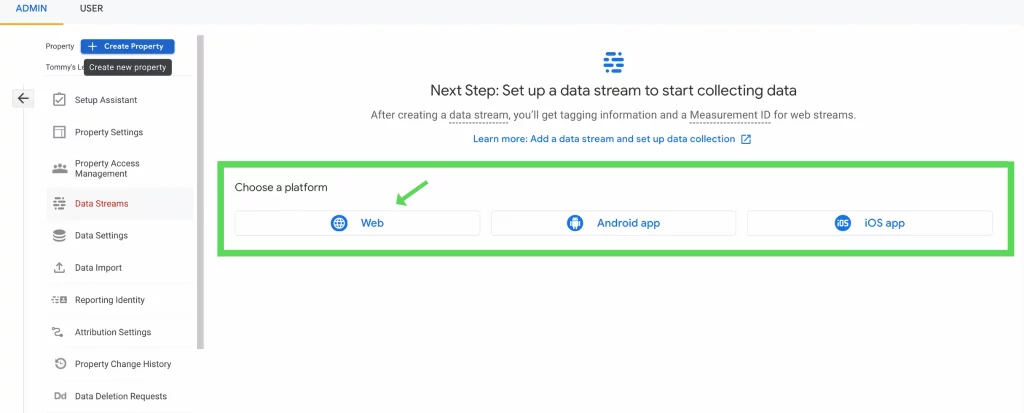Click the Data Settings database icon
This screenshot has height=413, width=1024.
[59, 235]
